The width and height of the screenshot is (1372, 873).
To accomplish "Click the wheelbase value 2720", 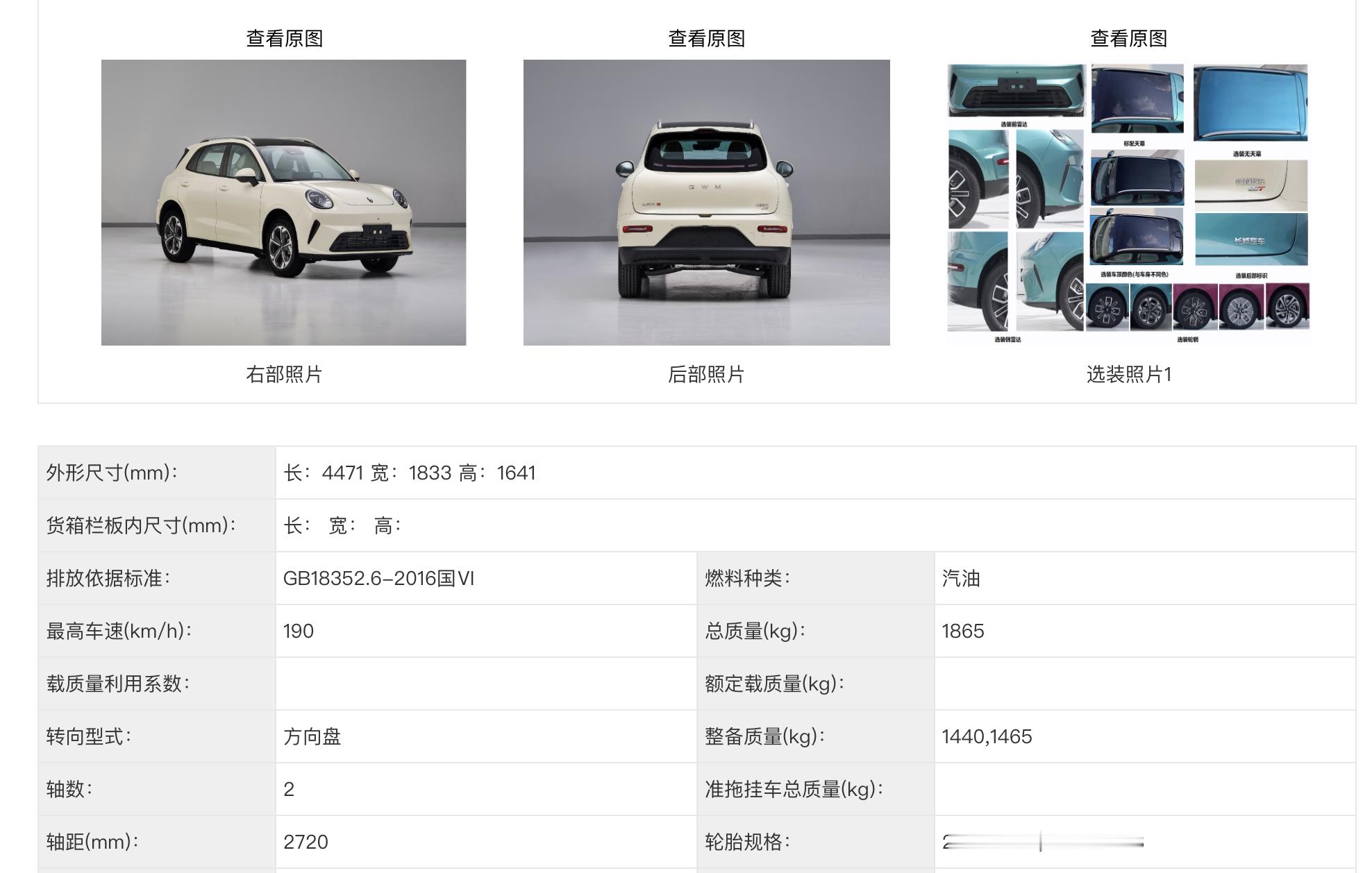I will coord(306,842).
